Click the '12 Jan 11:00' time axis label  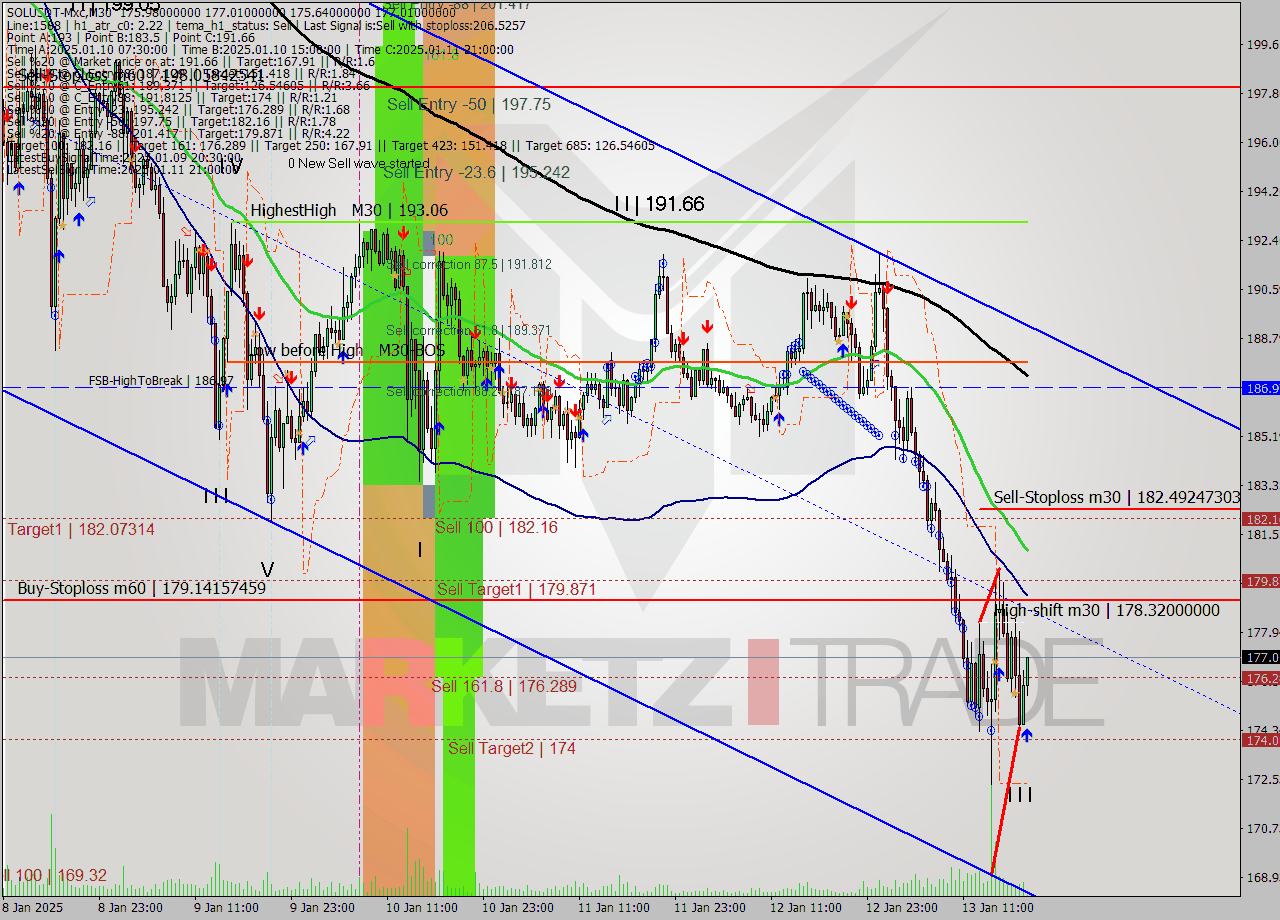point(806,908)
